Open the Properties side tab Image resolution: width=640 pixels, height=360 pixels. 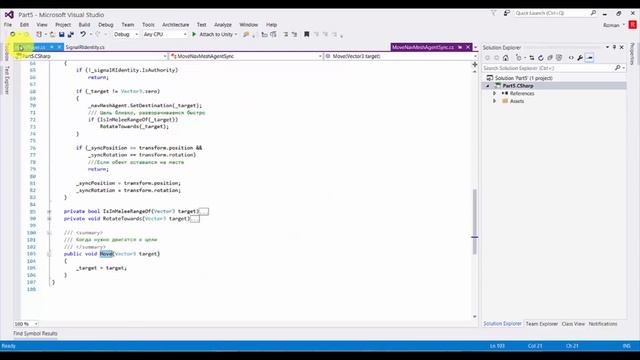click(x=632, y=53)
